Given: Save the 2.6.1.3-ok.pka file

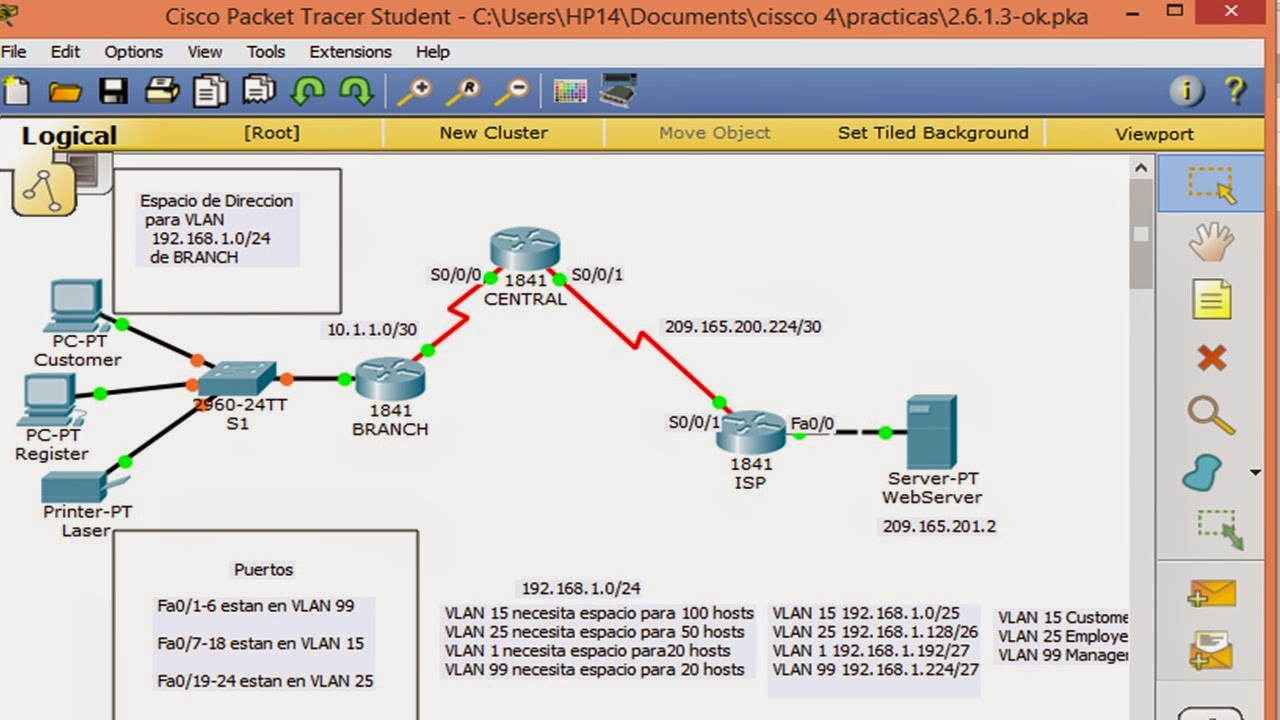Looking at the screenshot, I should coord(113,90).
